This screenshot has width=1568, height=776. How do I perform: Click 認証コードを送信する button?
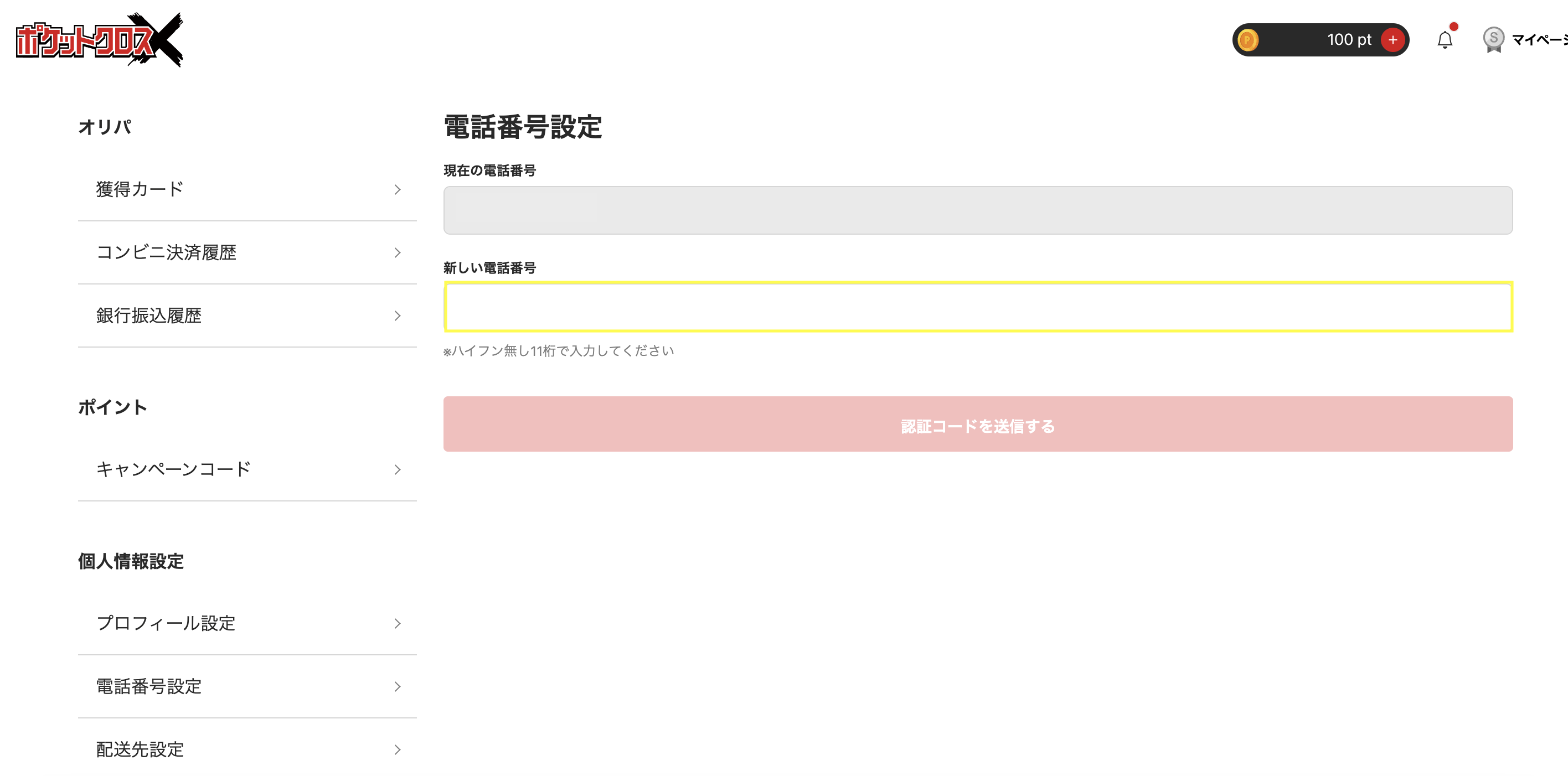tap(978, 424)
